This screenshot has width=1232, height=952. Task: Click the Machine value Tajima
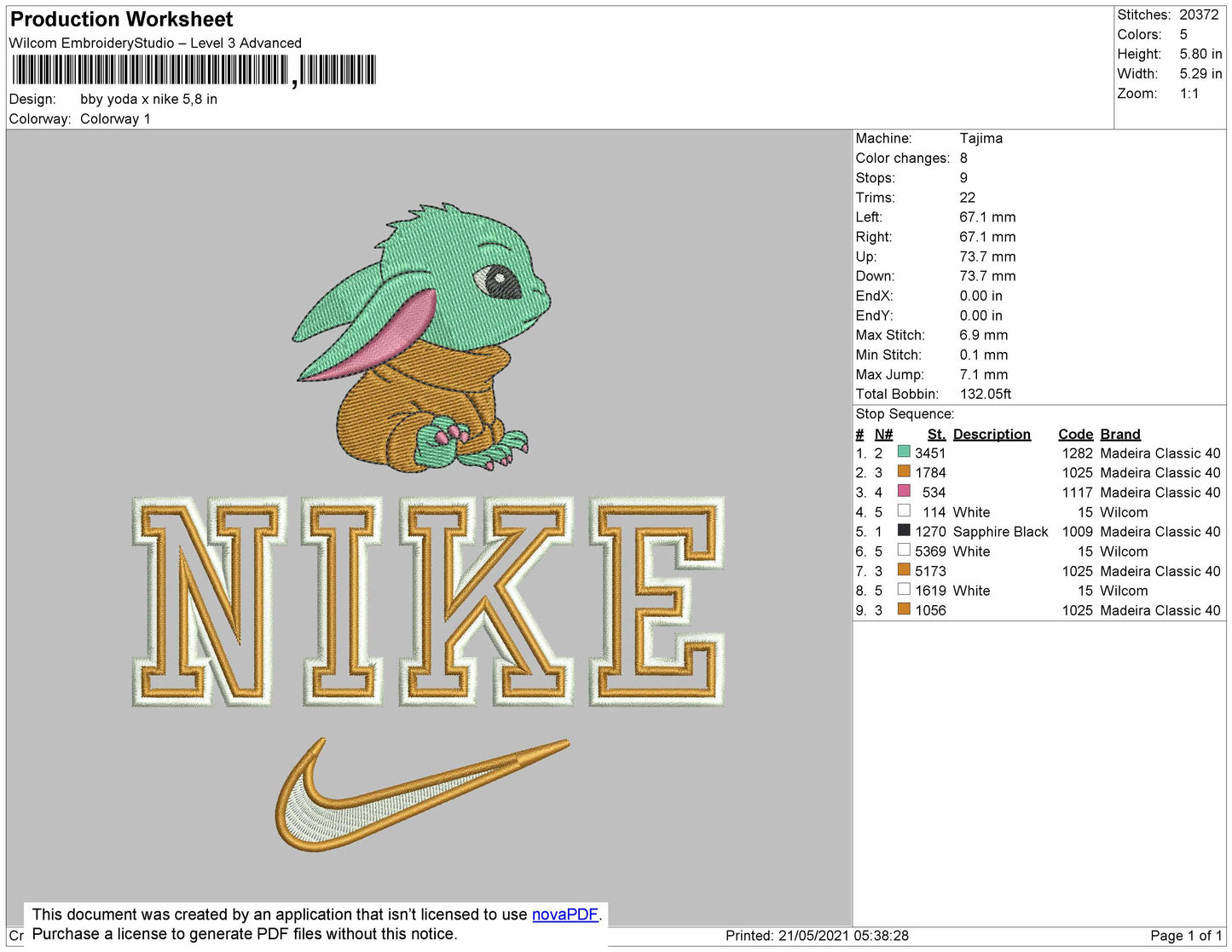980,138
